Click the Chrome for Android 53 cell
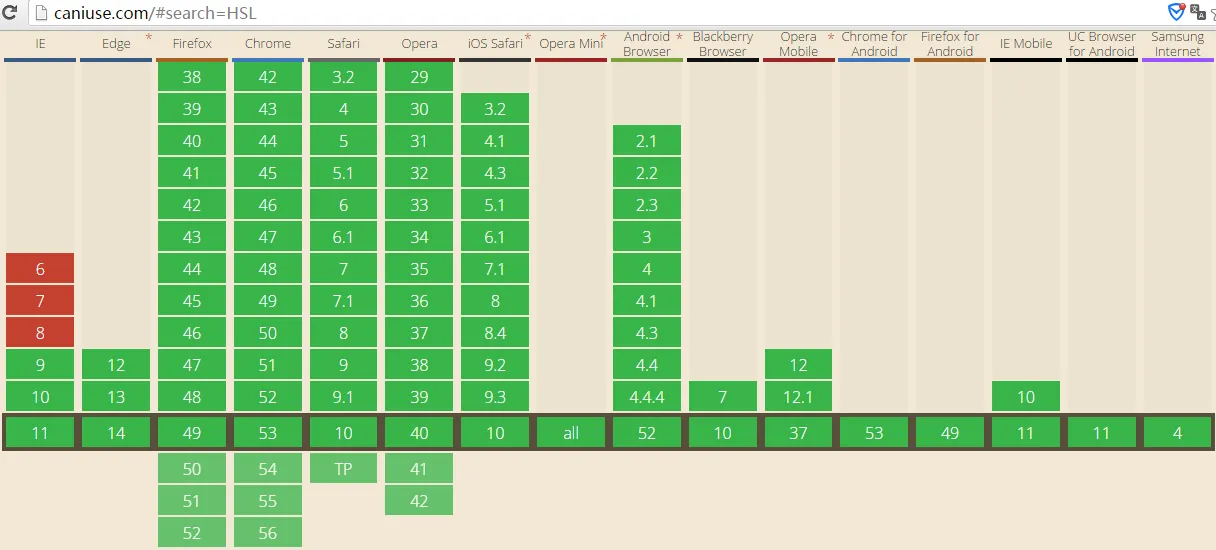Viewport: 1216px width, 550px height. click(874, 432)
